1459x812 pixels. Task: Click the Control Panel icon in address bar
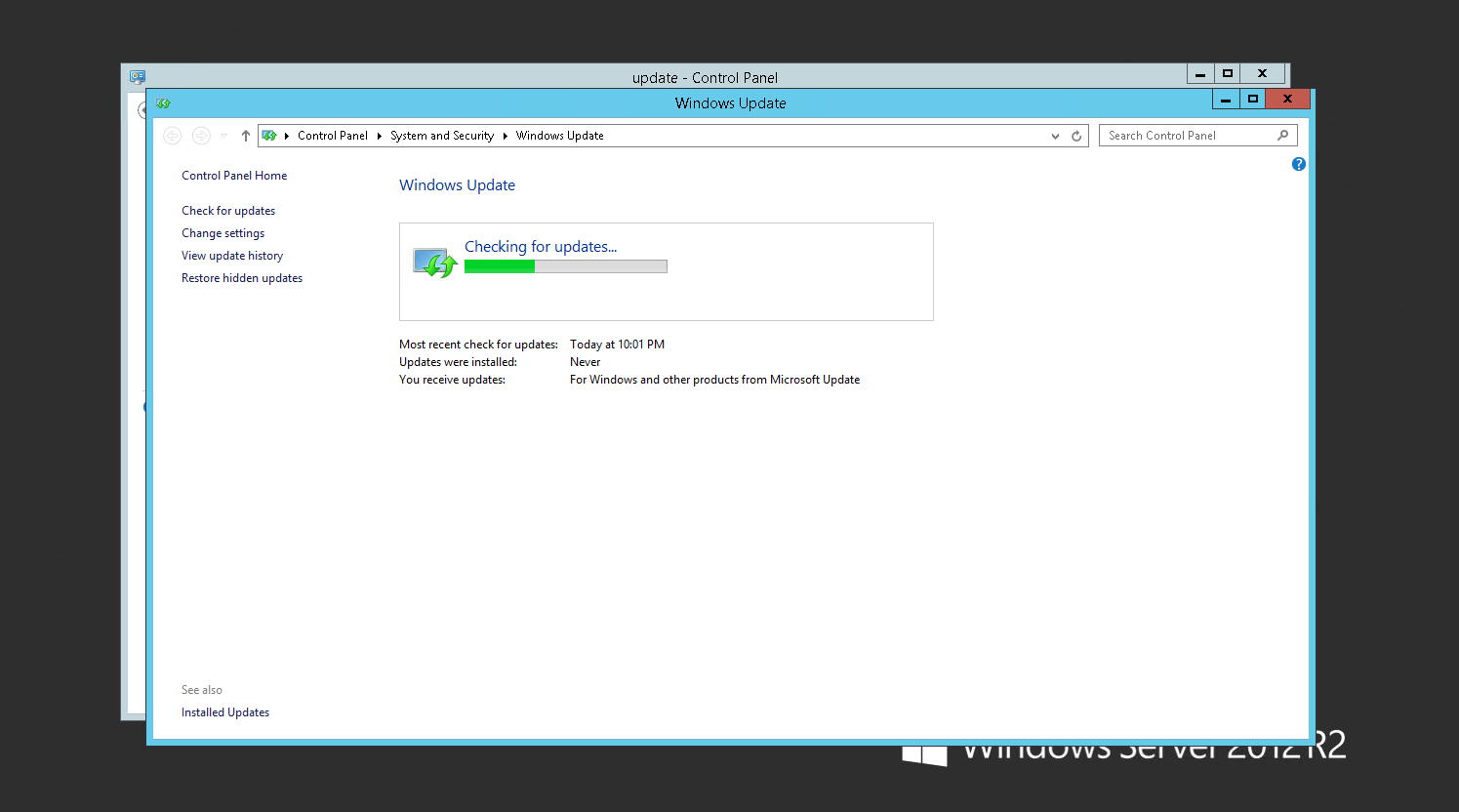point(269,136)
